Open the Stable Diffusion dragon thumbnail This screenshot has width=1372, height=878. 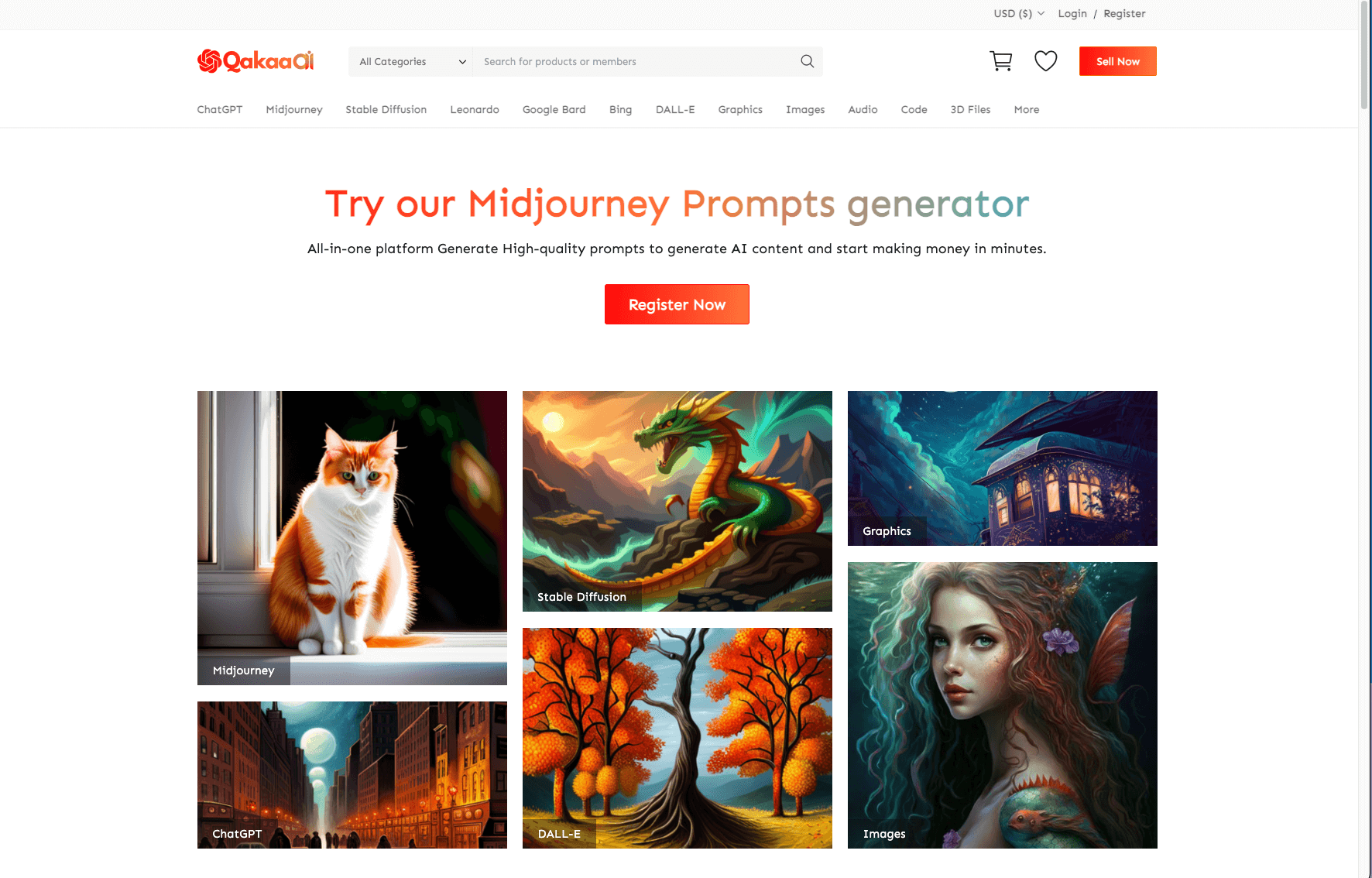pyautogui.click(x=677, y=501)
